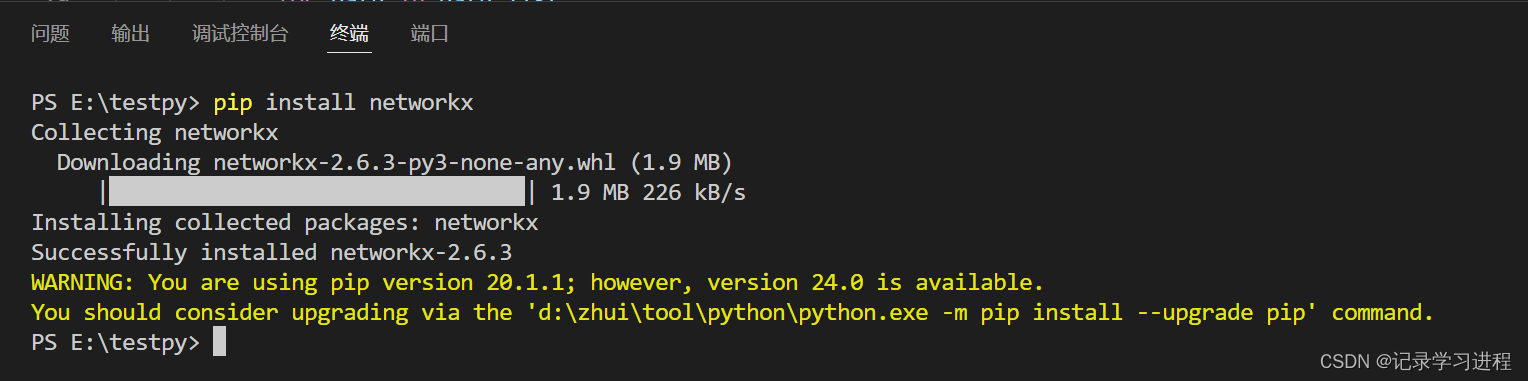The width and height of the screenshot is (1528, 381).
Task: Select the 终端 tab
Action: [x=349, y=34]
